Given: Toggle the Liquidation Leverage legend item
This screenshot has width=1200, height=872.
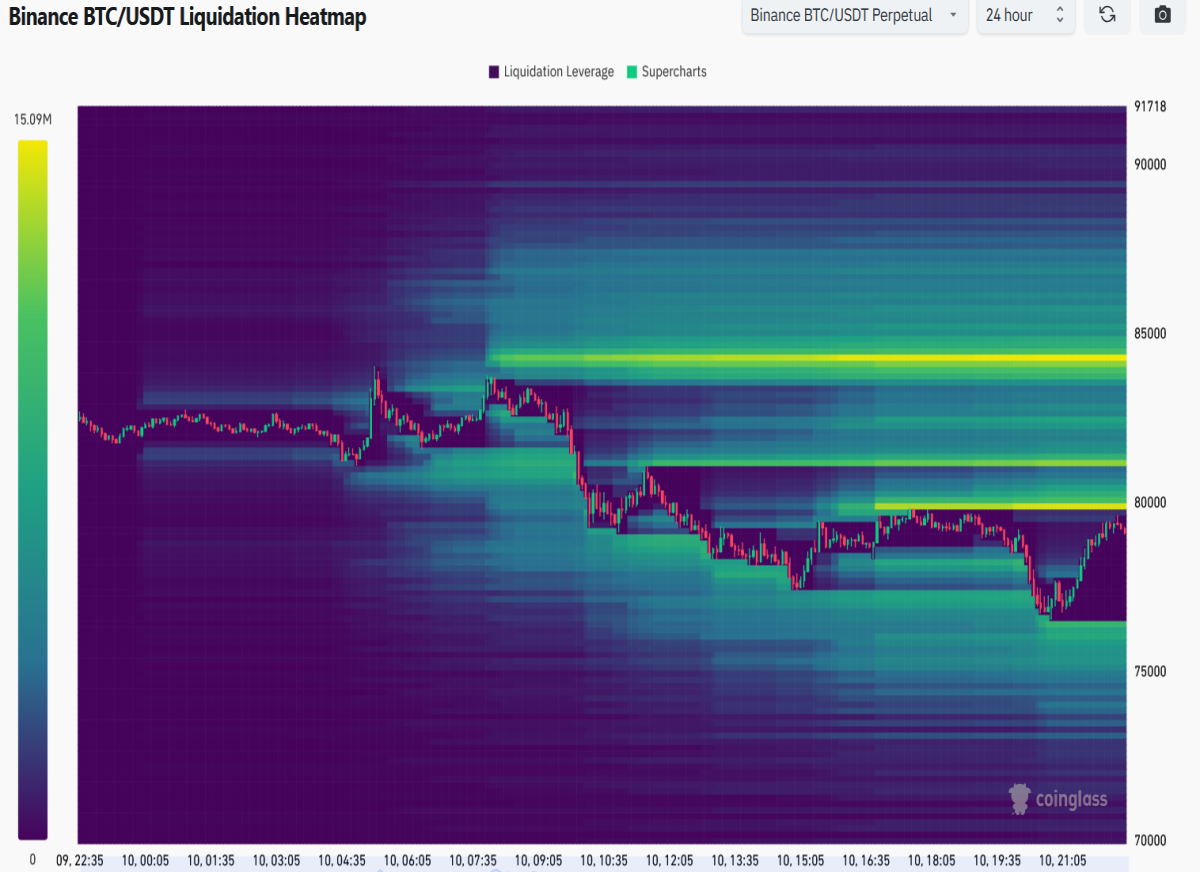Looking at the screenshot, I should [551, 72].
